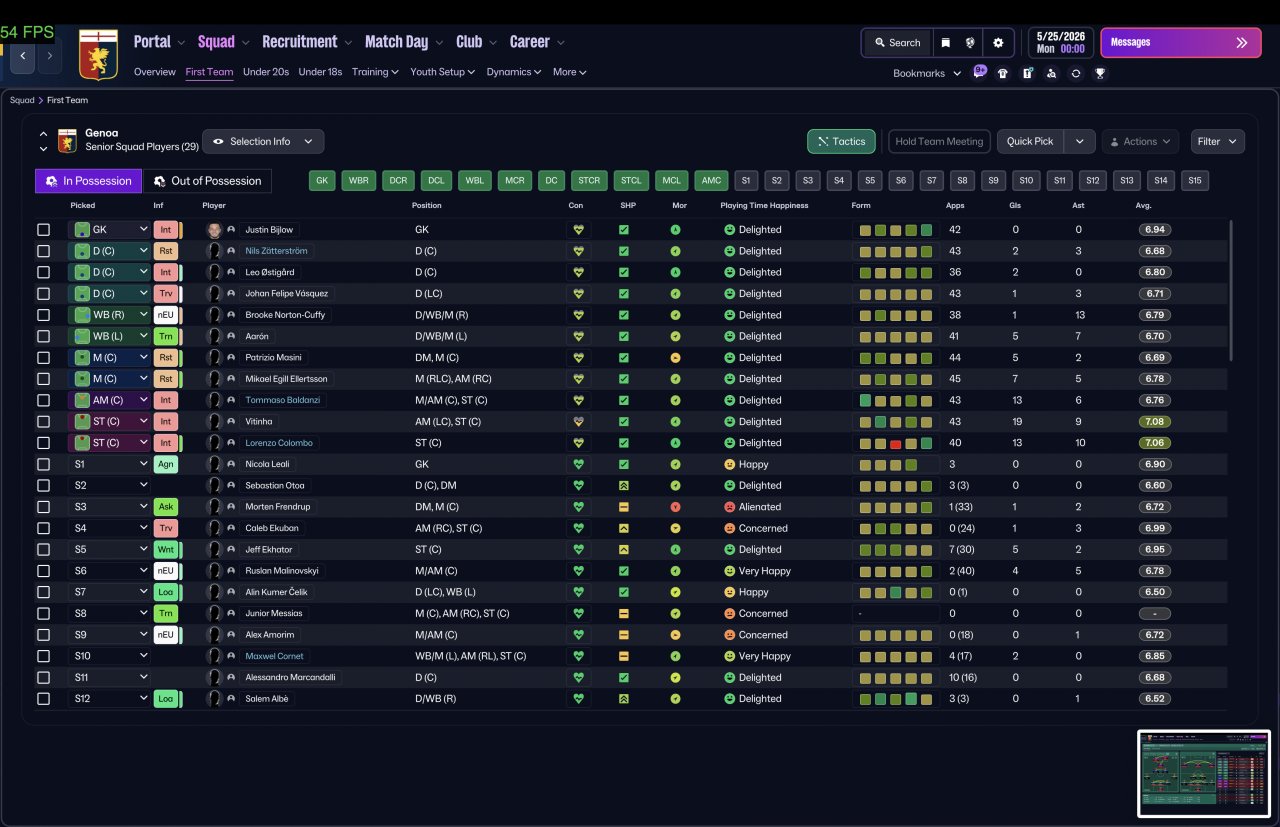Click the Tactics button

[x=841, y=141]
